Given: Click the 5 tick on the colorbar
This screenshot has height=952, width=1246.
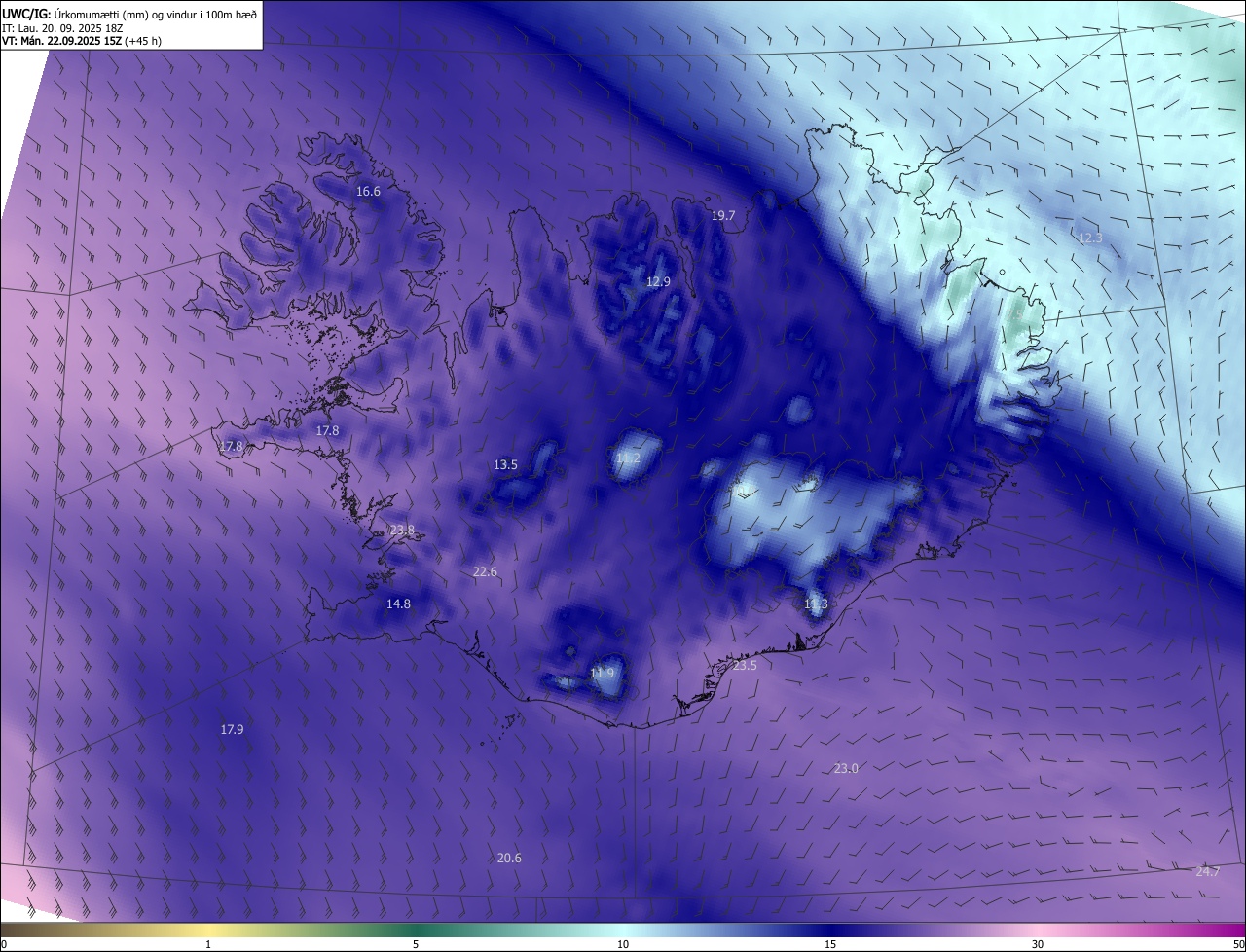Looking at the screenshot, I should pyautogui.click(x=416, y=945).
